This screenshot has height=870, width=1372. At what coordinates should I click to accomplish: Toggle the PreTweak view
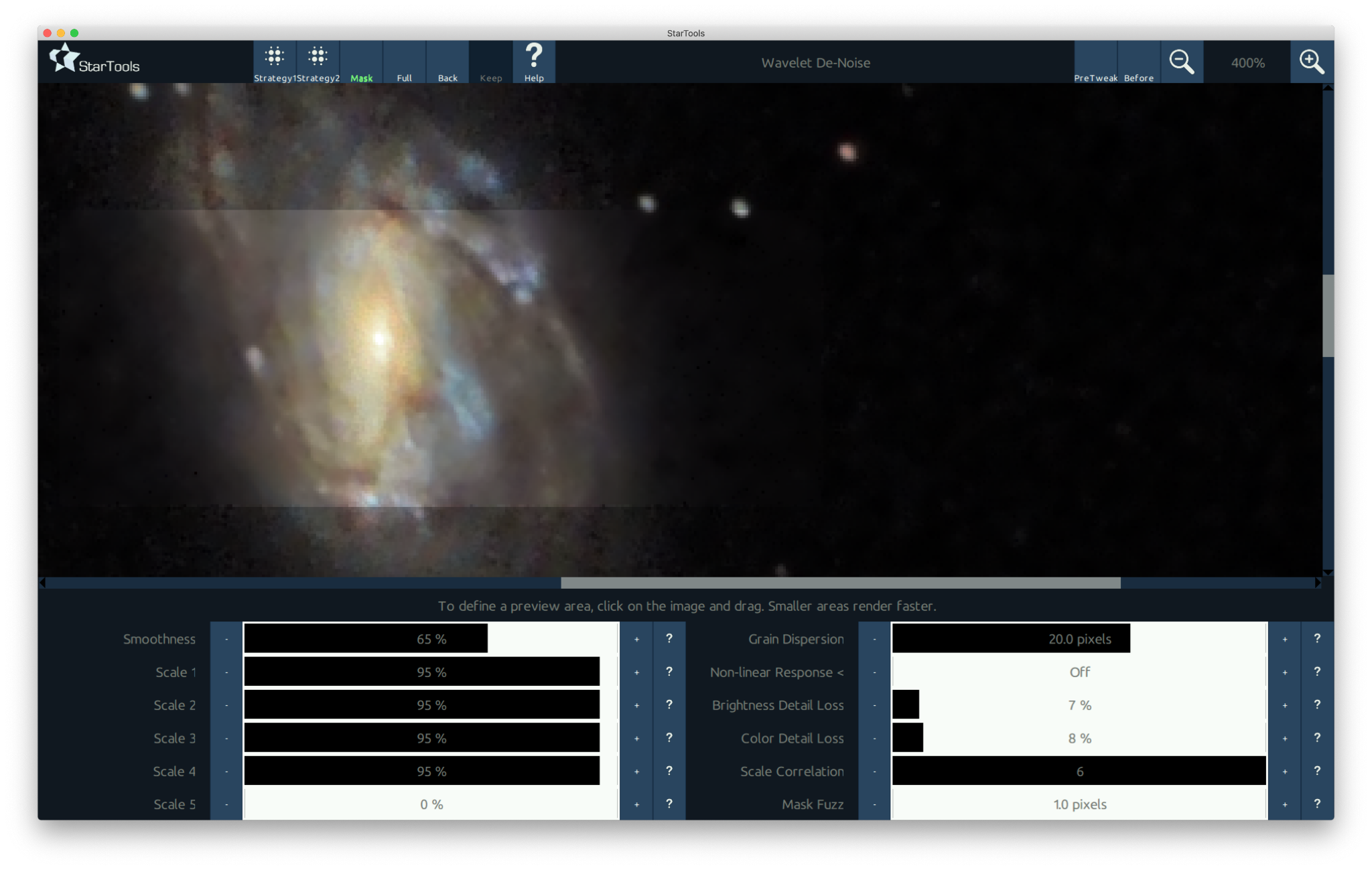[x=1095, y=62]
